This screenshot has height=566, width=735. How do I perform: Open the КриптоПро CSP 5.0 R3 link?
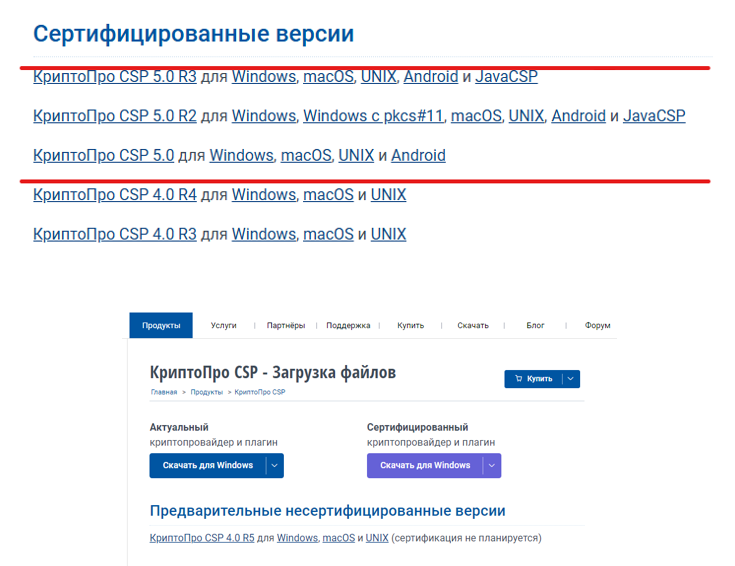coord(115,76)
